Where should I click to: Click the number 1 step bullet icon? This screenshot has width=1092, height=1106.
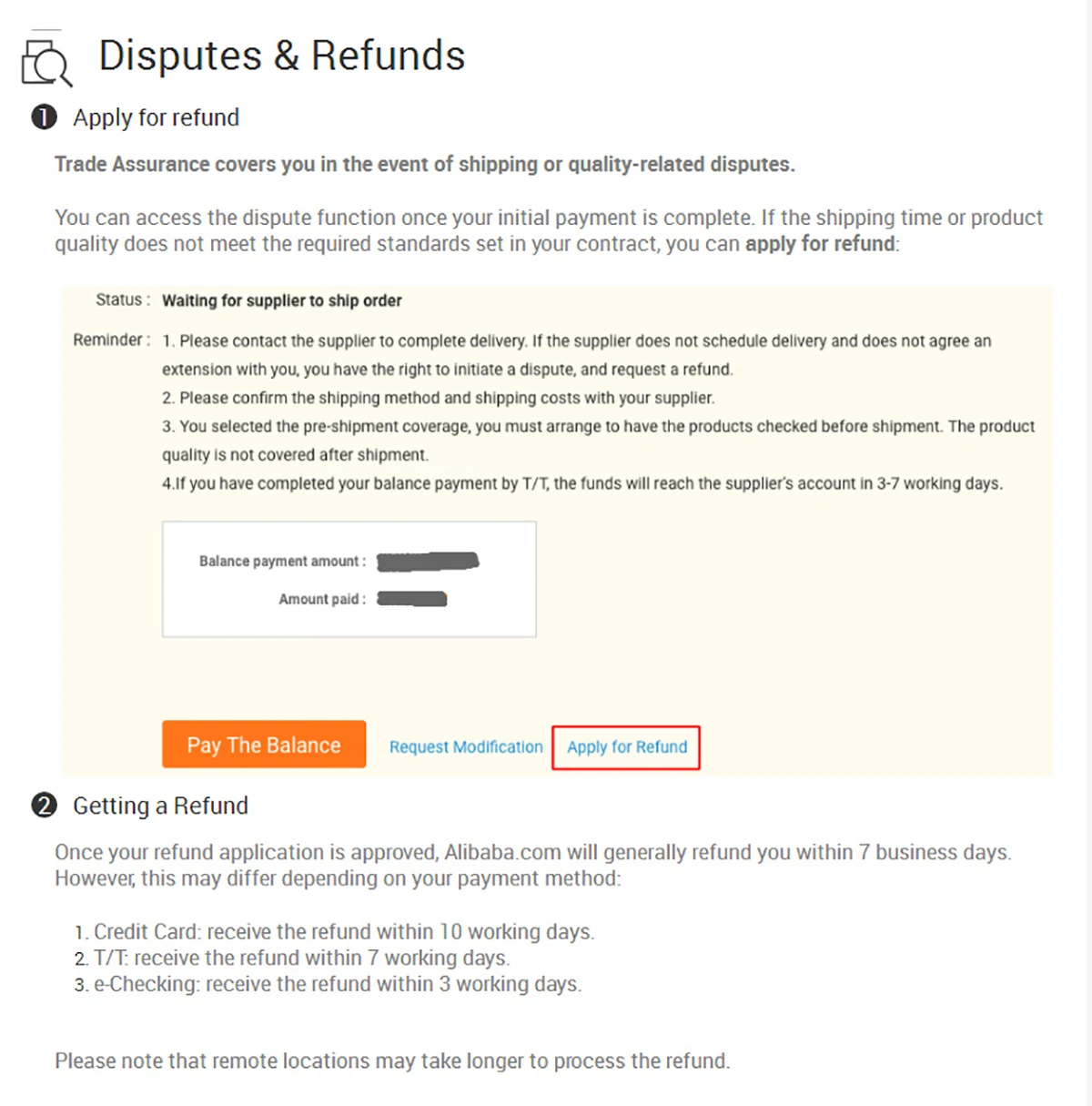click(x=44, y=117)
